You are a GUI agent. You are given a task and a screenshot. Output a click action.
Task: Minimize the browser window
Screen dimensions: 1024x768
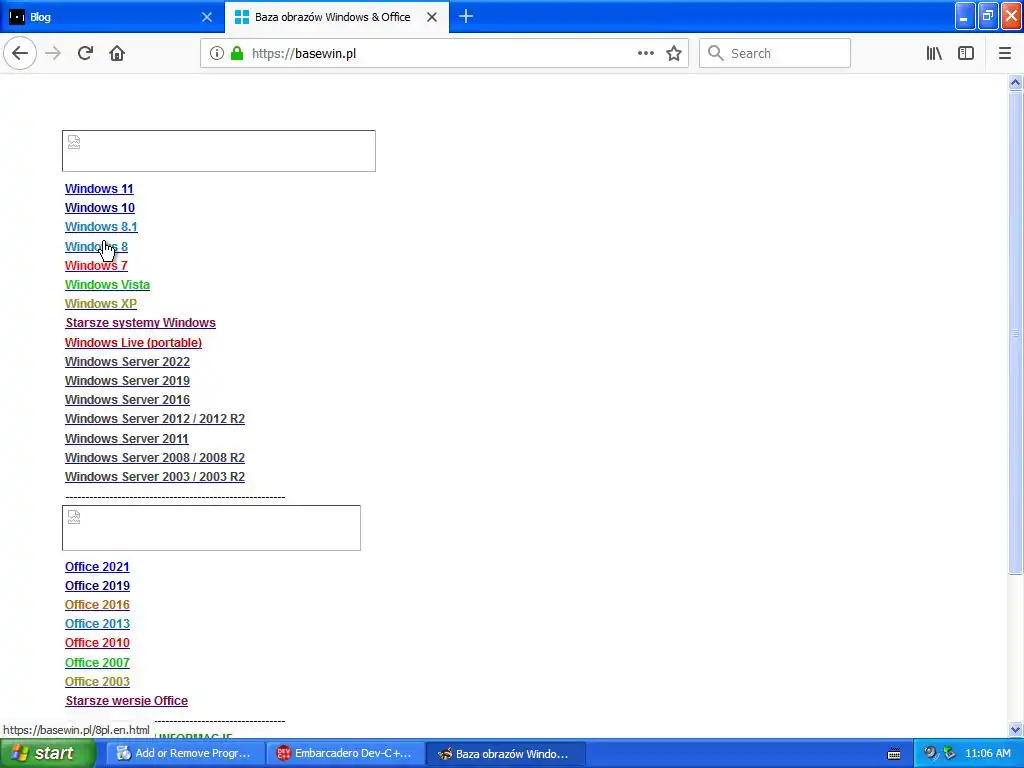coord(965,16)
